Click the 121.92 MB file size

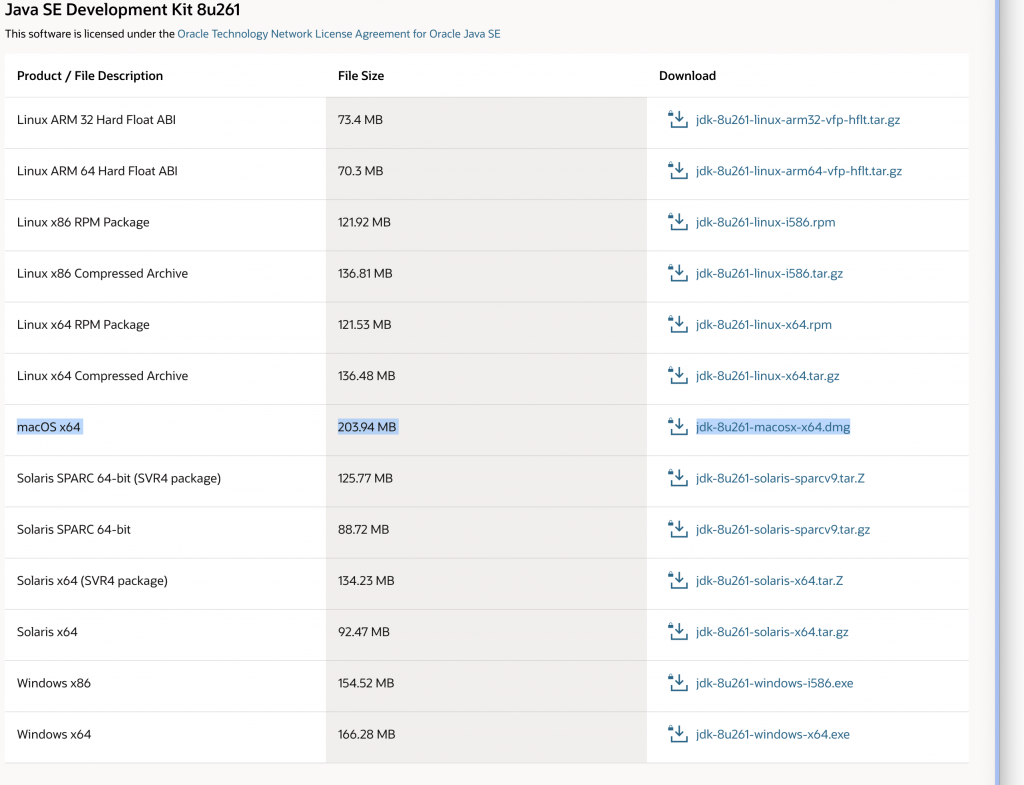point(364,222)
